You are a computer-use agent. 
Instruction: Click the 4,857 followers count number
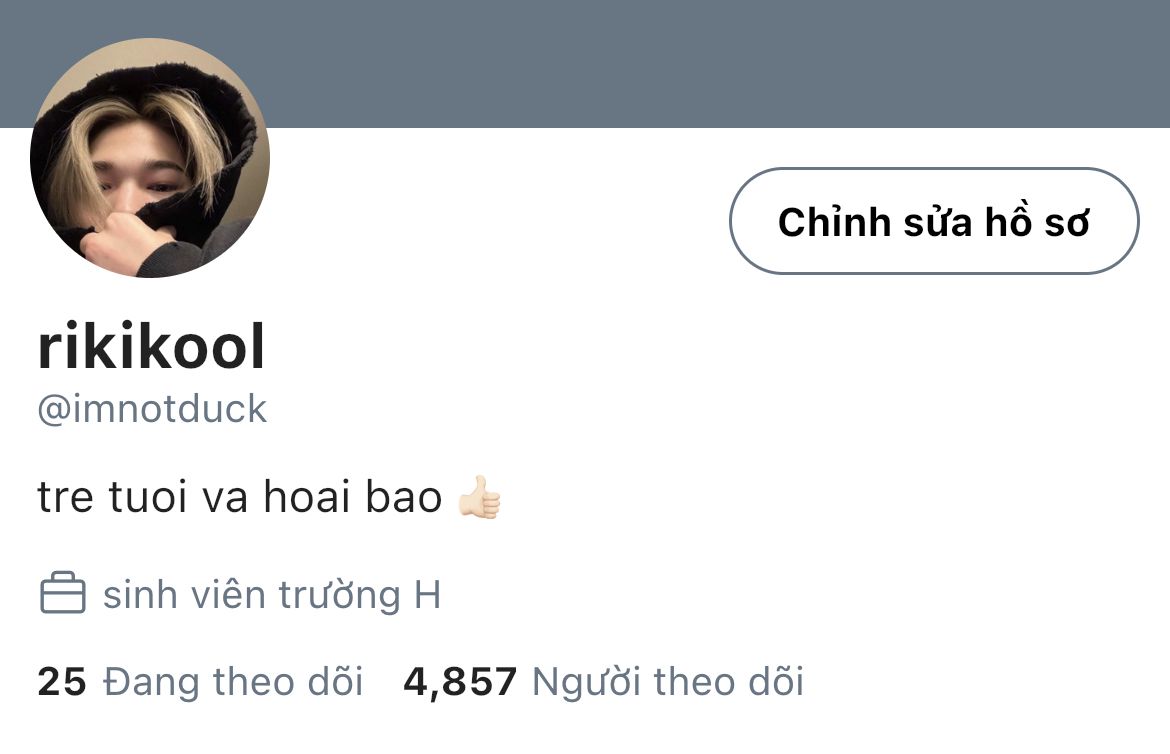[x=460, y=682]
